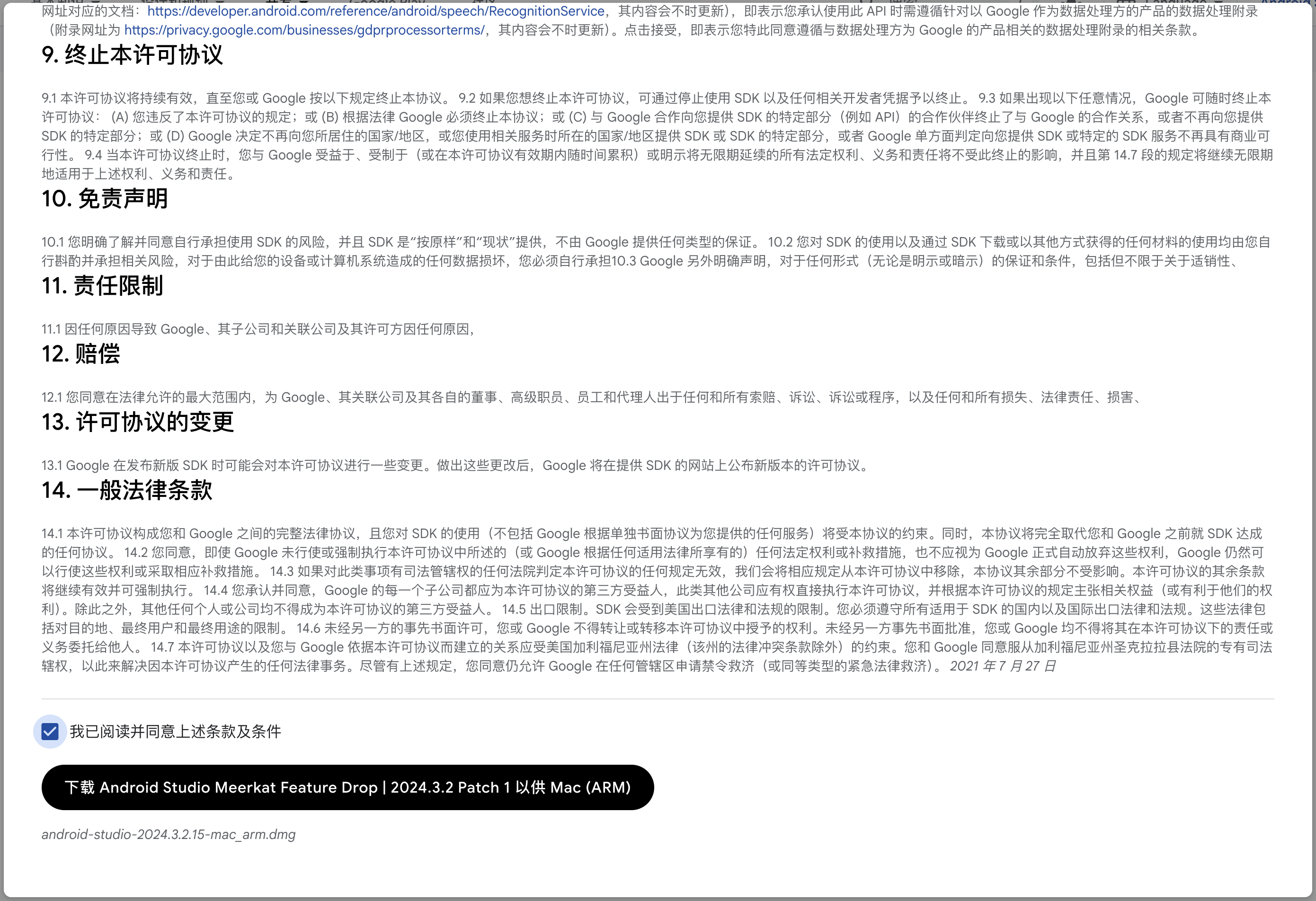Image resolution: width=1316 pixels, height=901 pixels.
Task: Click the 10. 免责声明 heading
Action: coord(105,199)
